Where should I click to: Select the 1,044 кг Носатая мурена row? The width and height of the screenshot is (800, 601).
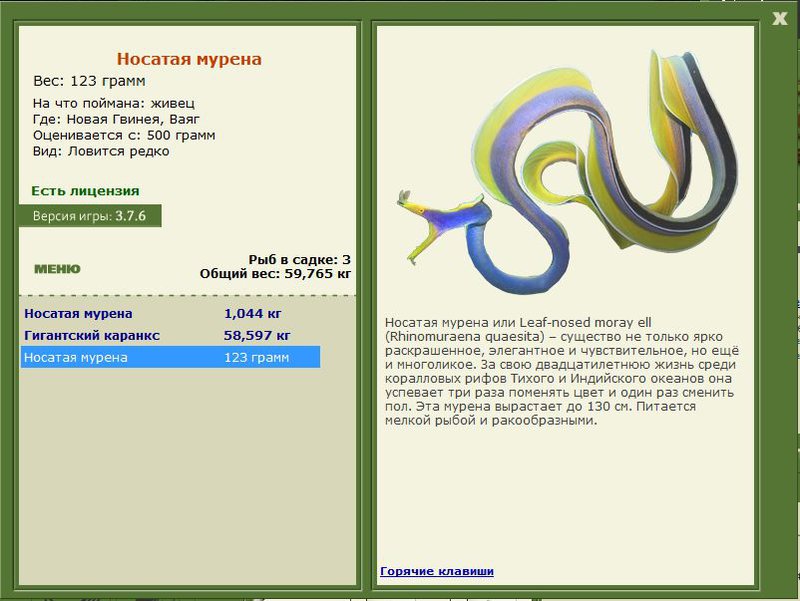pyautogui.click(x=170, y=313)
